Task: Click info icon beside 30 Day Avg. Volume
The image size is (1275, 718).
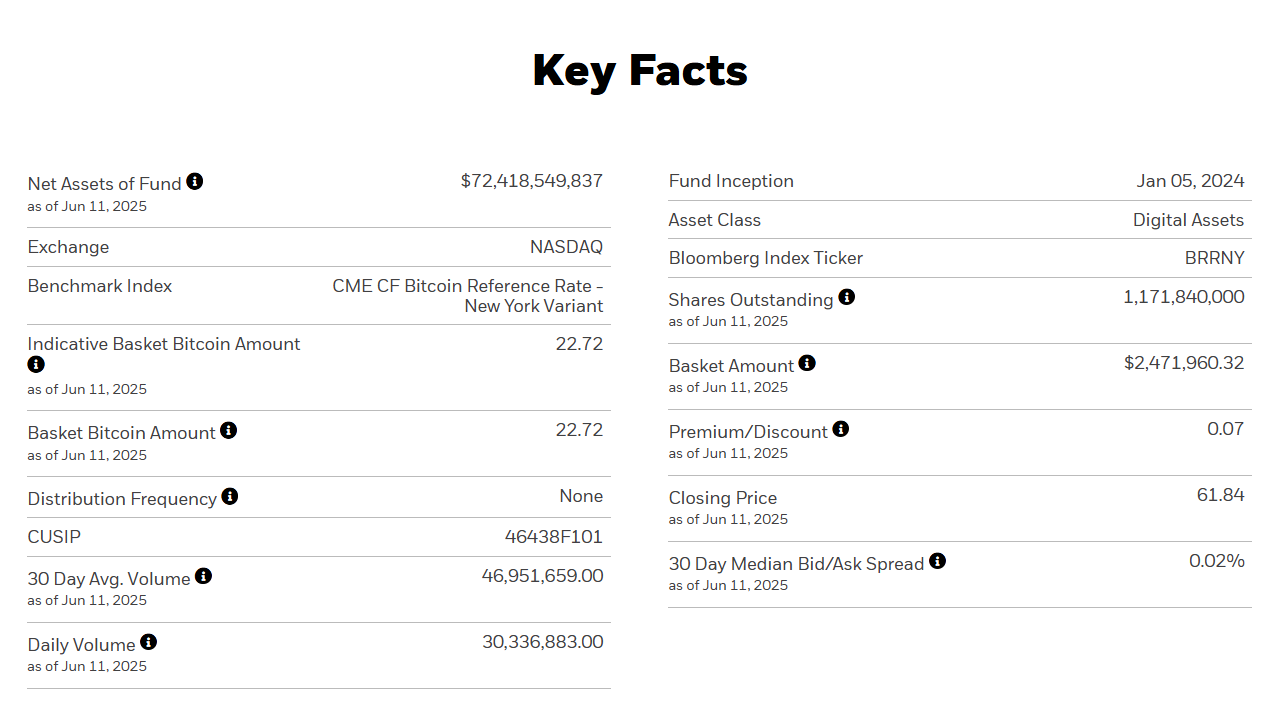Action: click(x=203, y=577)
